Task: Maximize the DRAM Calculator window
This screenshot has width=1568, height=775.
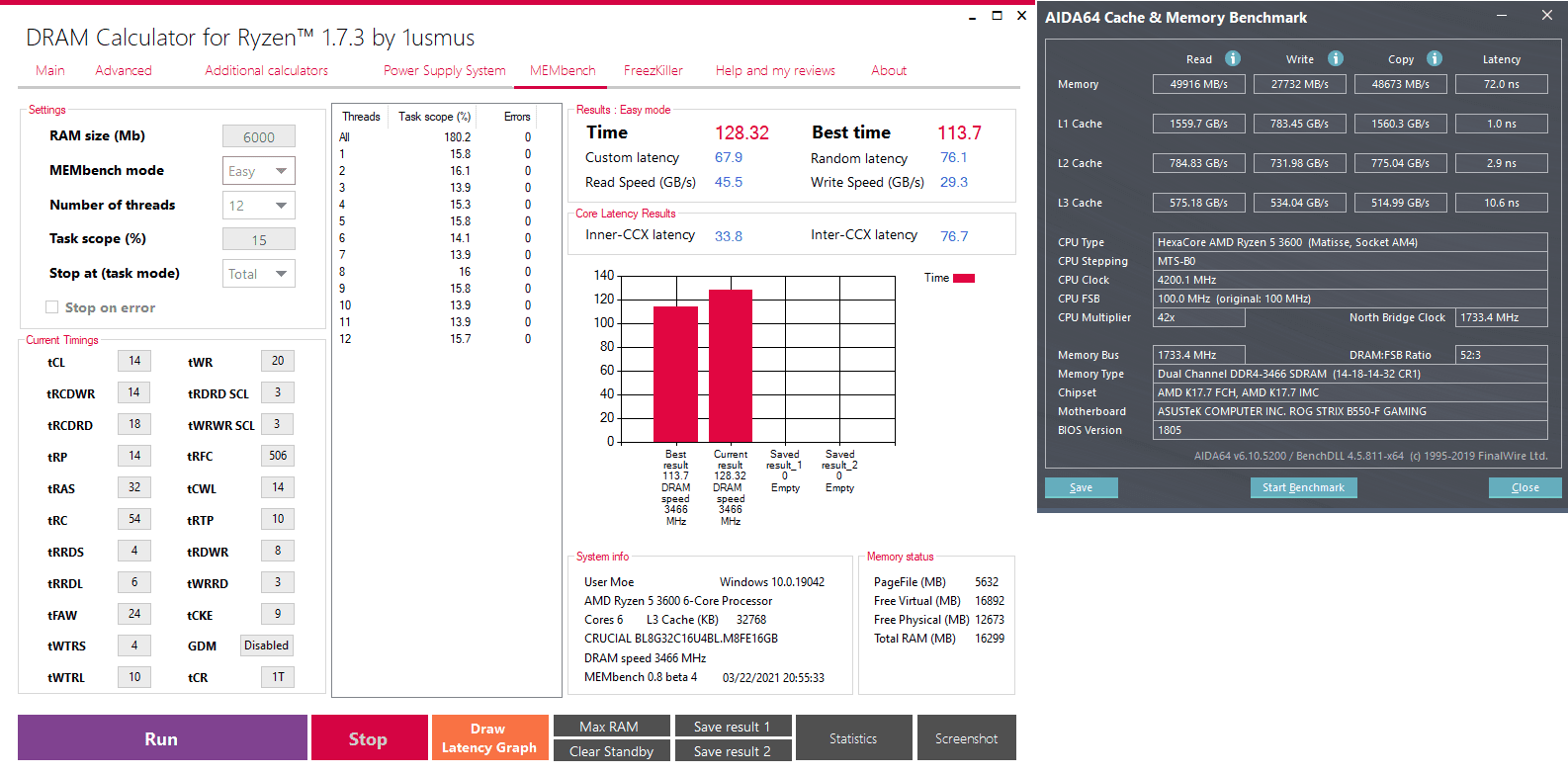Action: (997, 15)
